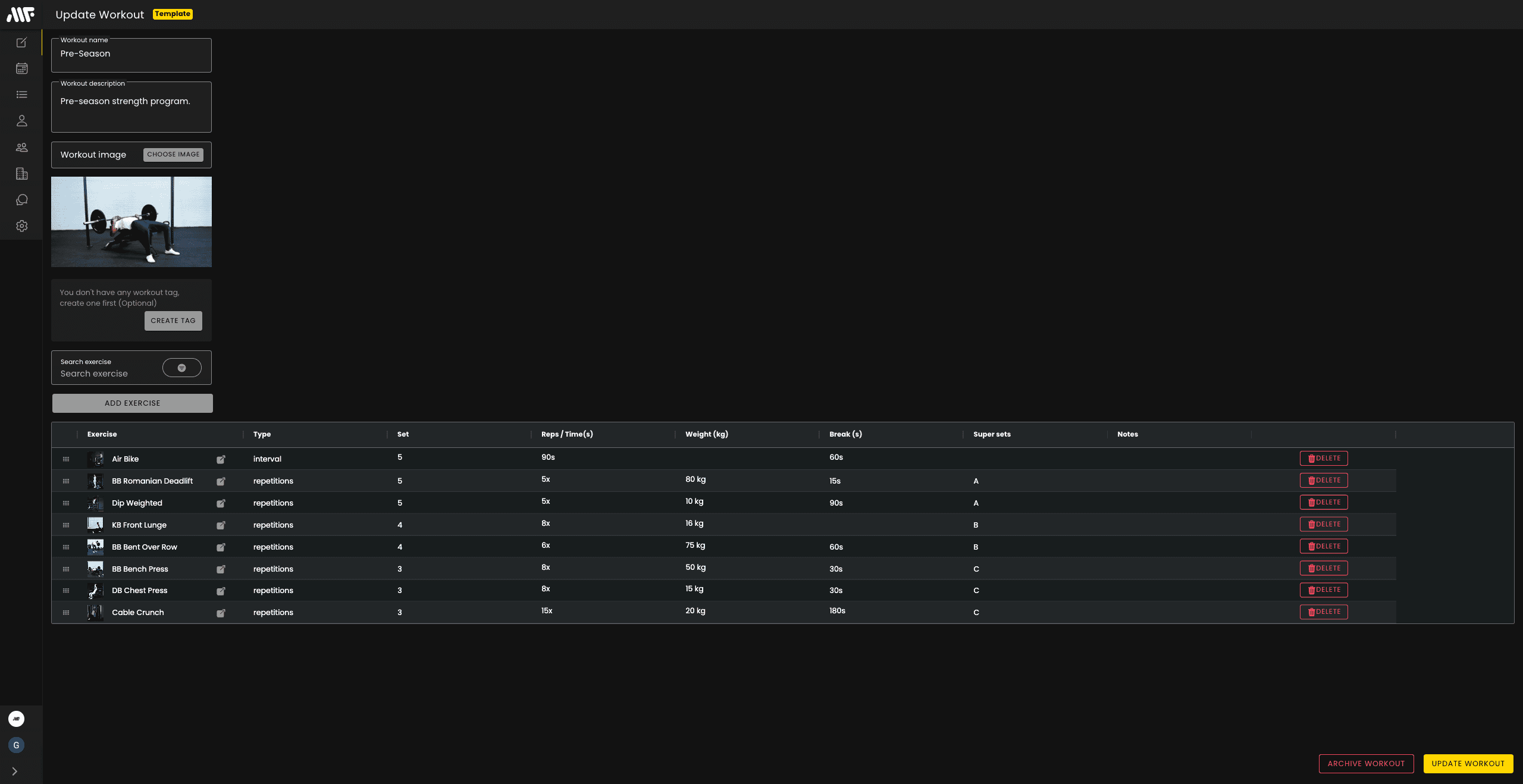Delete the Dip Weighted exercise row

tap(1324, 503)
